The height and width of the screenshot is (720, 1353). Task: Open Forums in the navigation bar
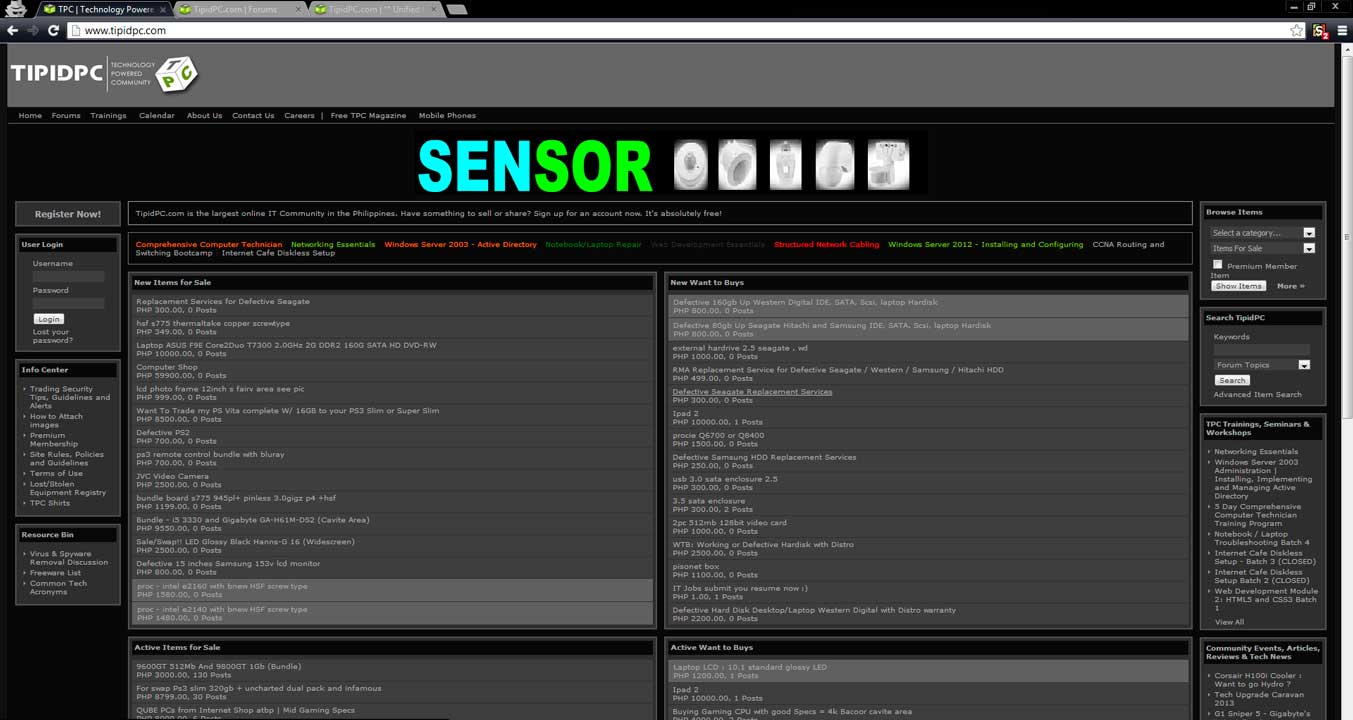[x=66, y=115]
